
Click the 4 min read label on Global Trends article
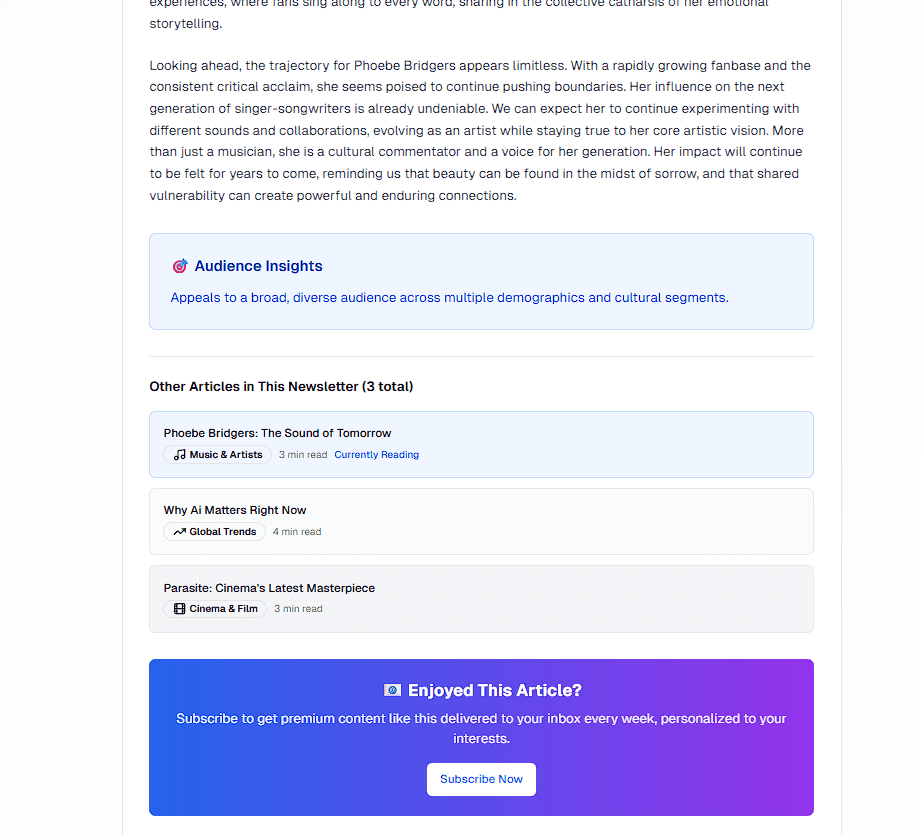coord(296,531)
